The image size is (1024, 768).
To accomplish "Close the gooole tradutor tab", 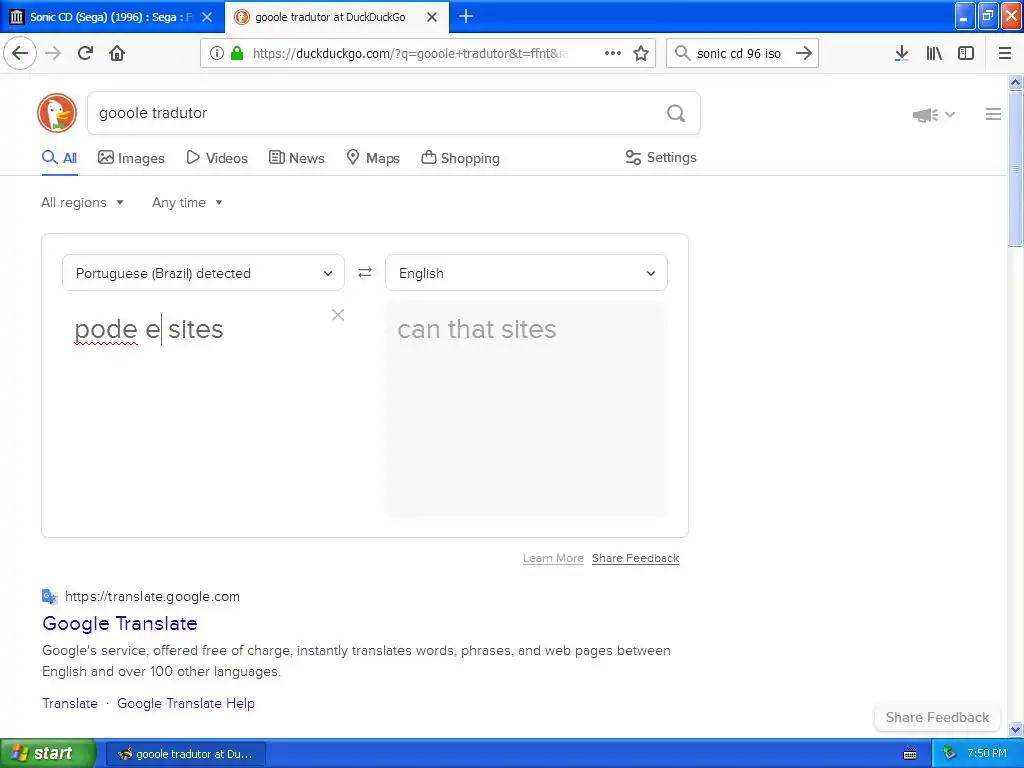I will [432, 17].
